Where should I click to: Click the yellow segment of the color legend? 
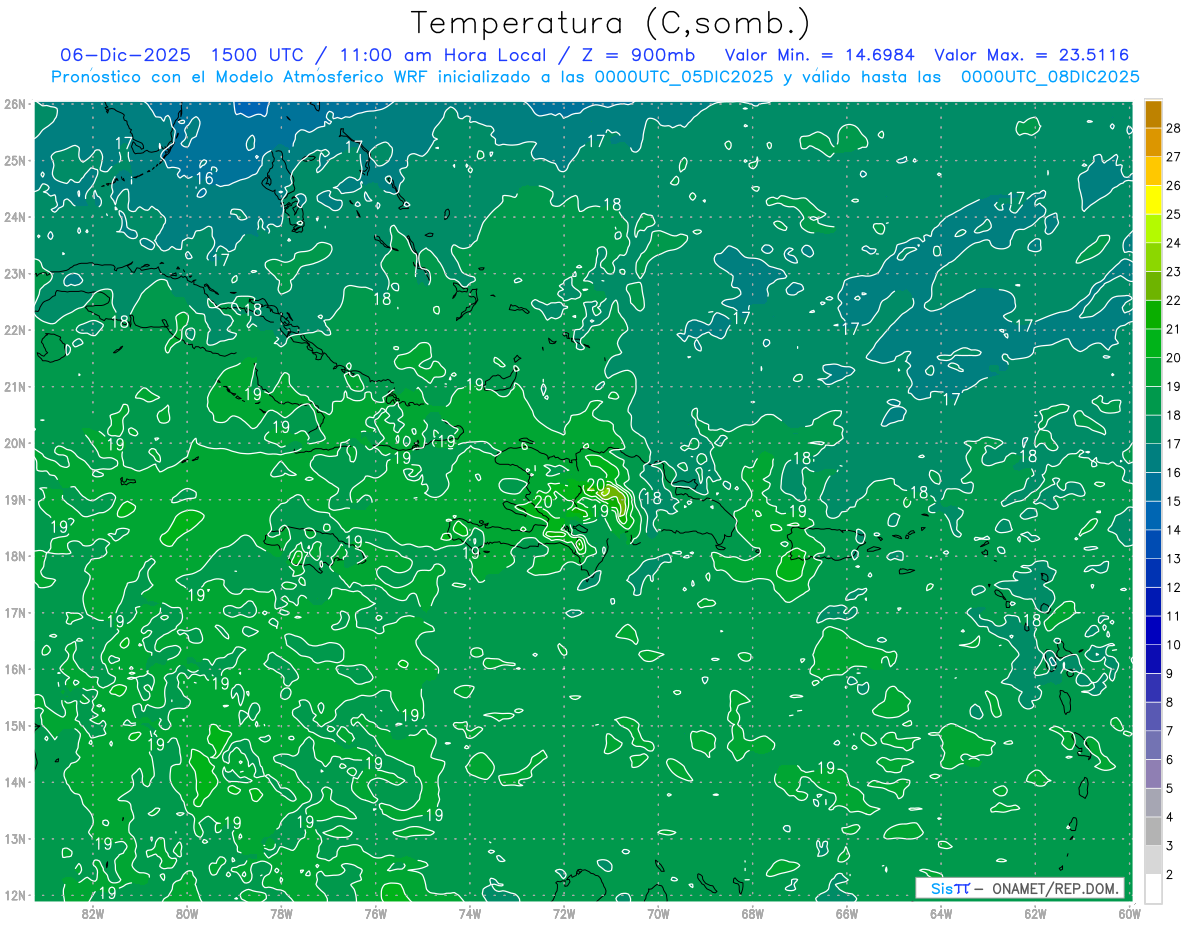point(1153,200)
